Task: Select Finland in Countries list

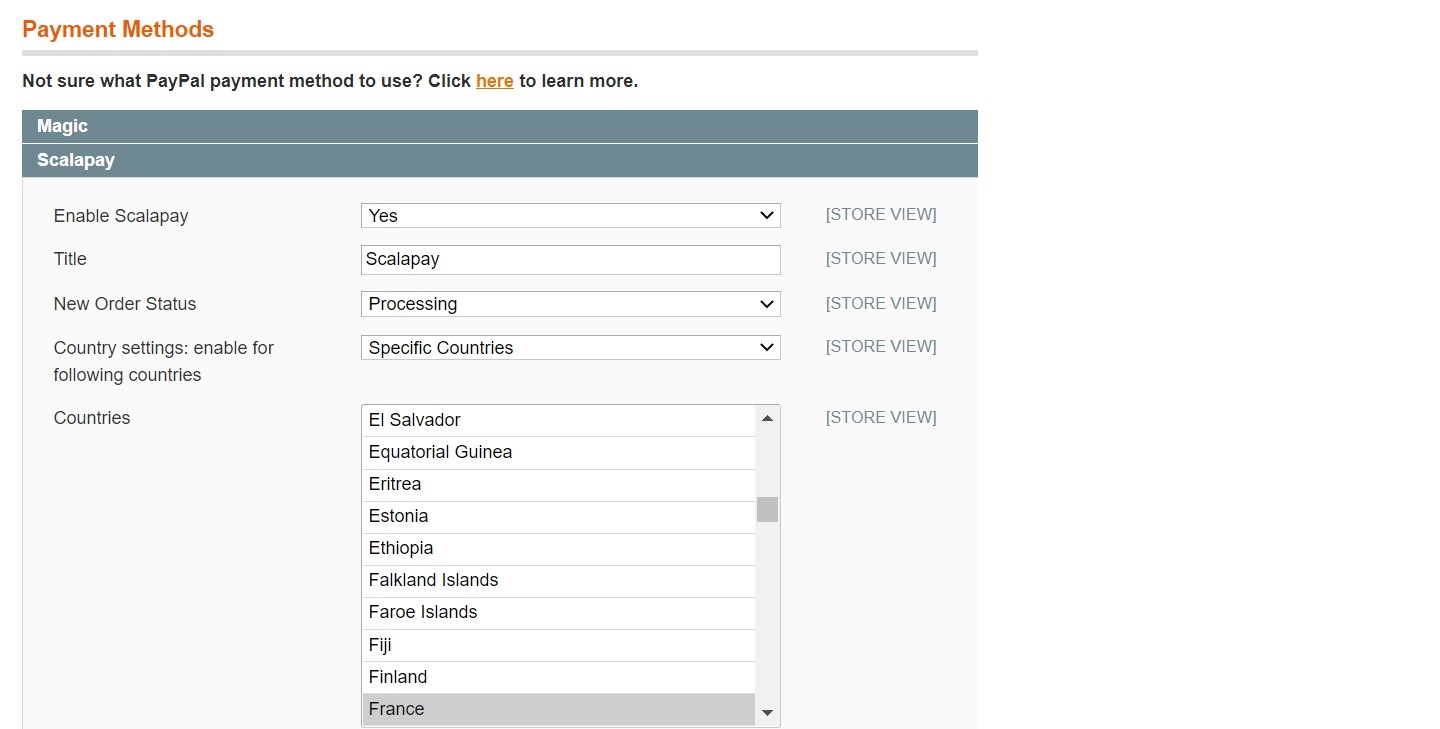Action: 559,677
